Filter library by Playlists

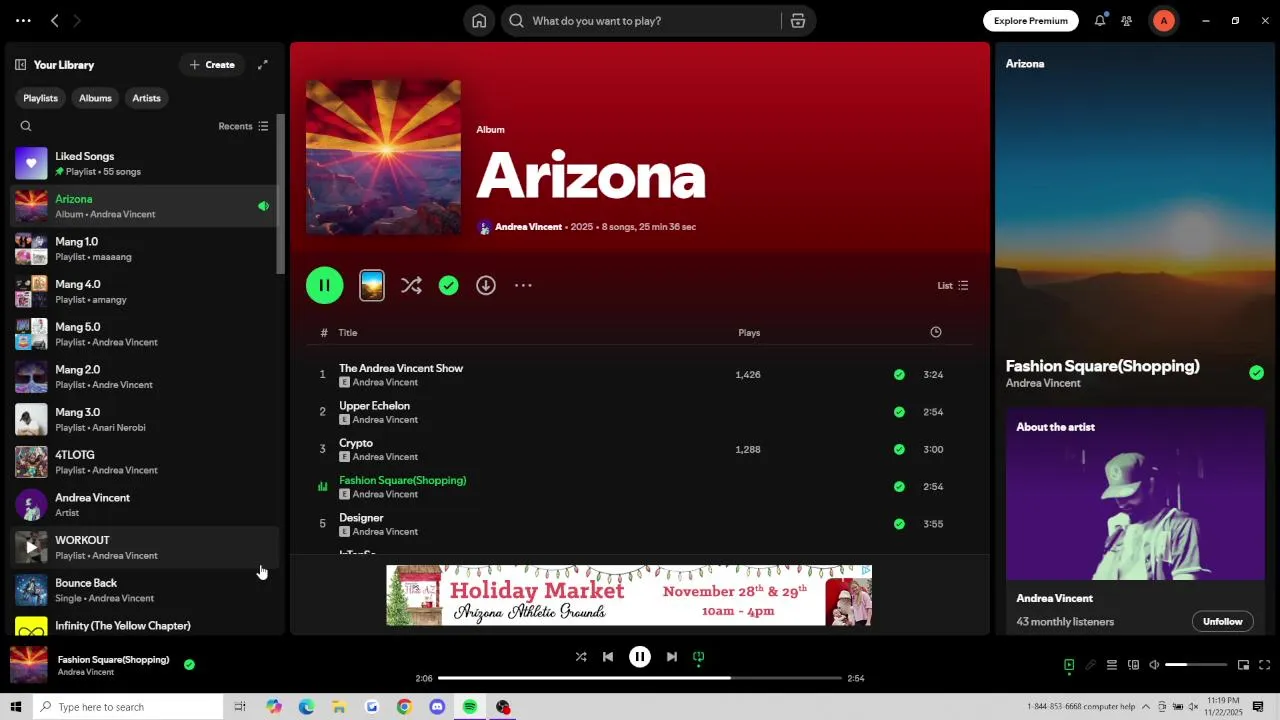tap(40, 98)
